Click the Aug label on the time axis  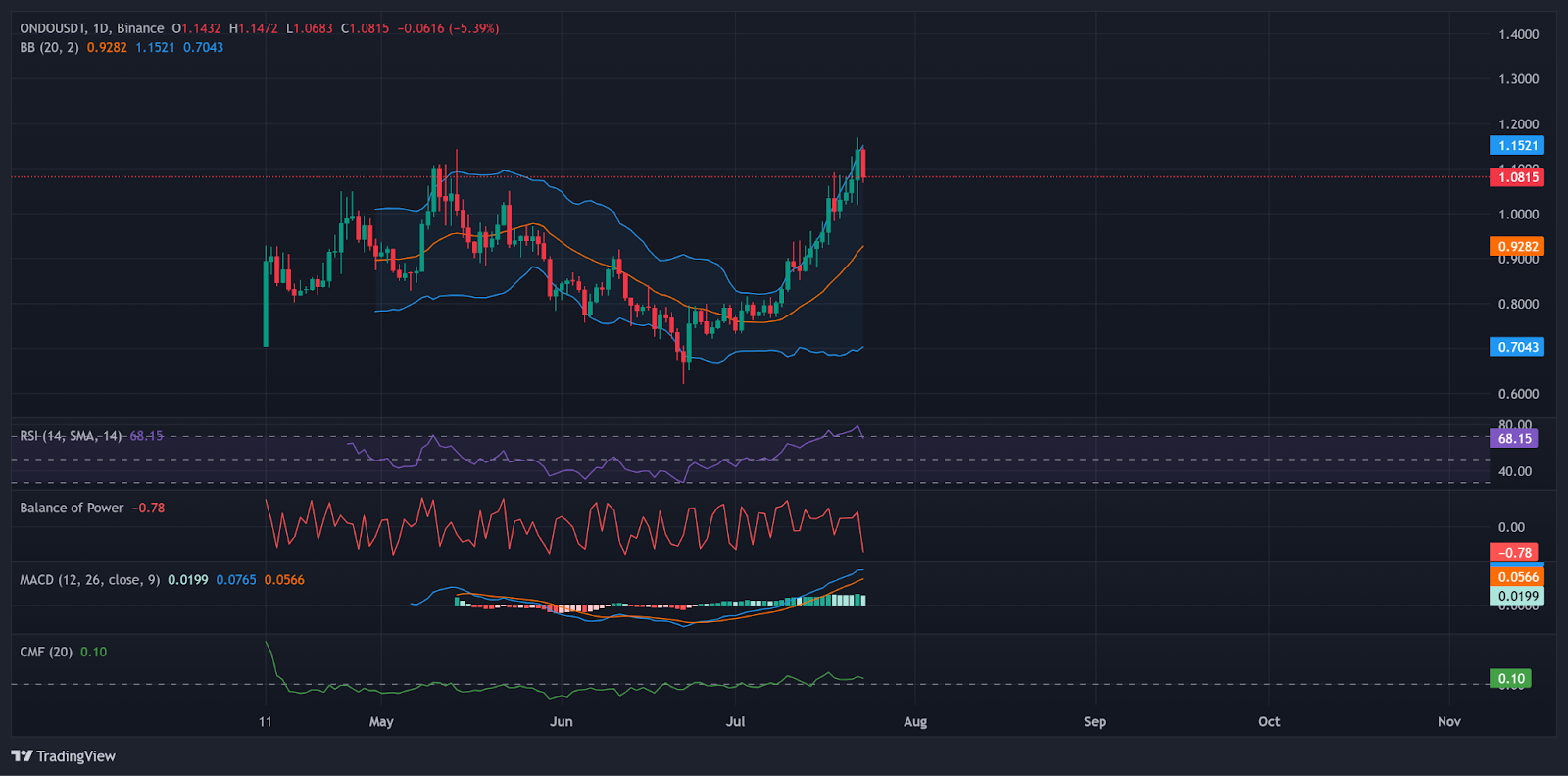click(914, 722)
